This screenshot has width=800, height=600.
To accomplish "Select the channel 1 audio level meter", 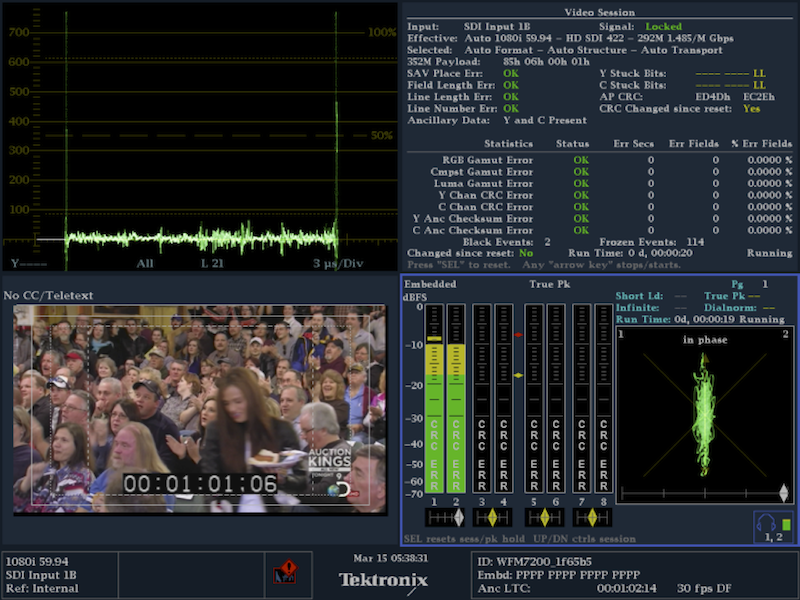I will pos(433,400).
